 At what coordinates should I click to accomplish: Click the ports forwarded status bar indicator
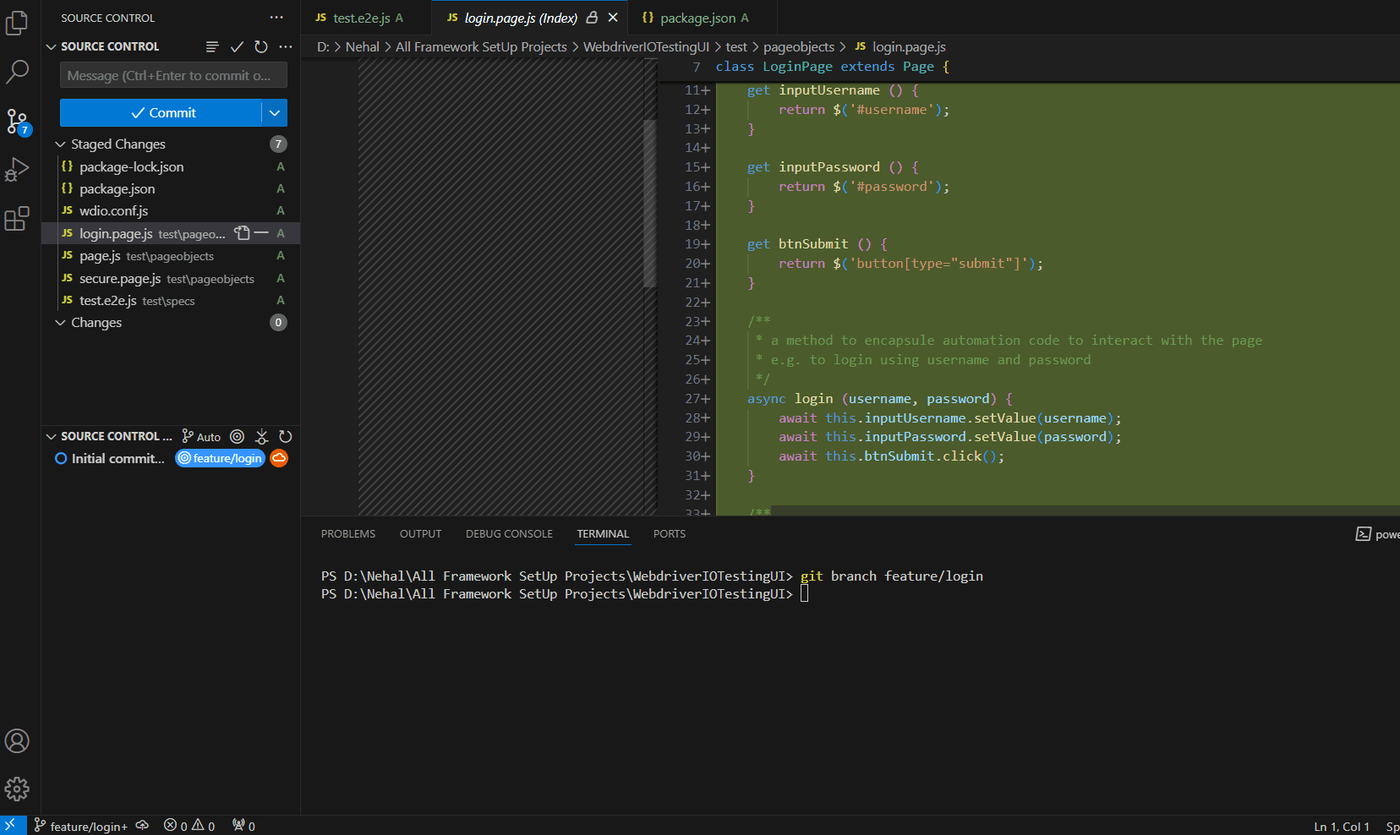(x=243, y=826)
